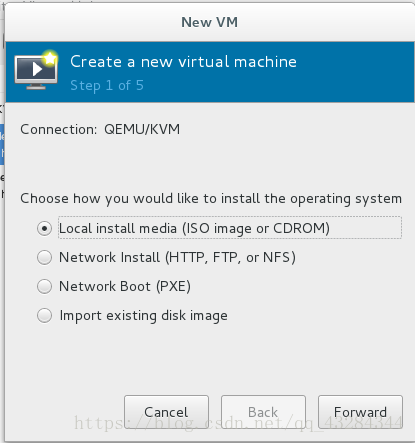Click the 'Step 1 of 5' text
This screenshot has width=415, height=443.
pyautogui.click(x=107, y=86)
